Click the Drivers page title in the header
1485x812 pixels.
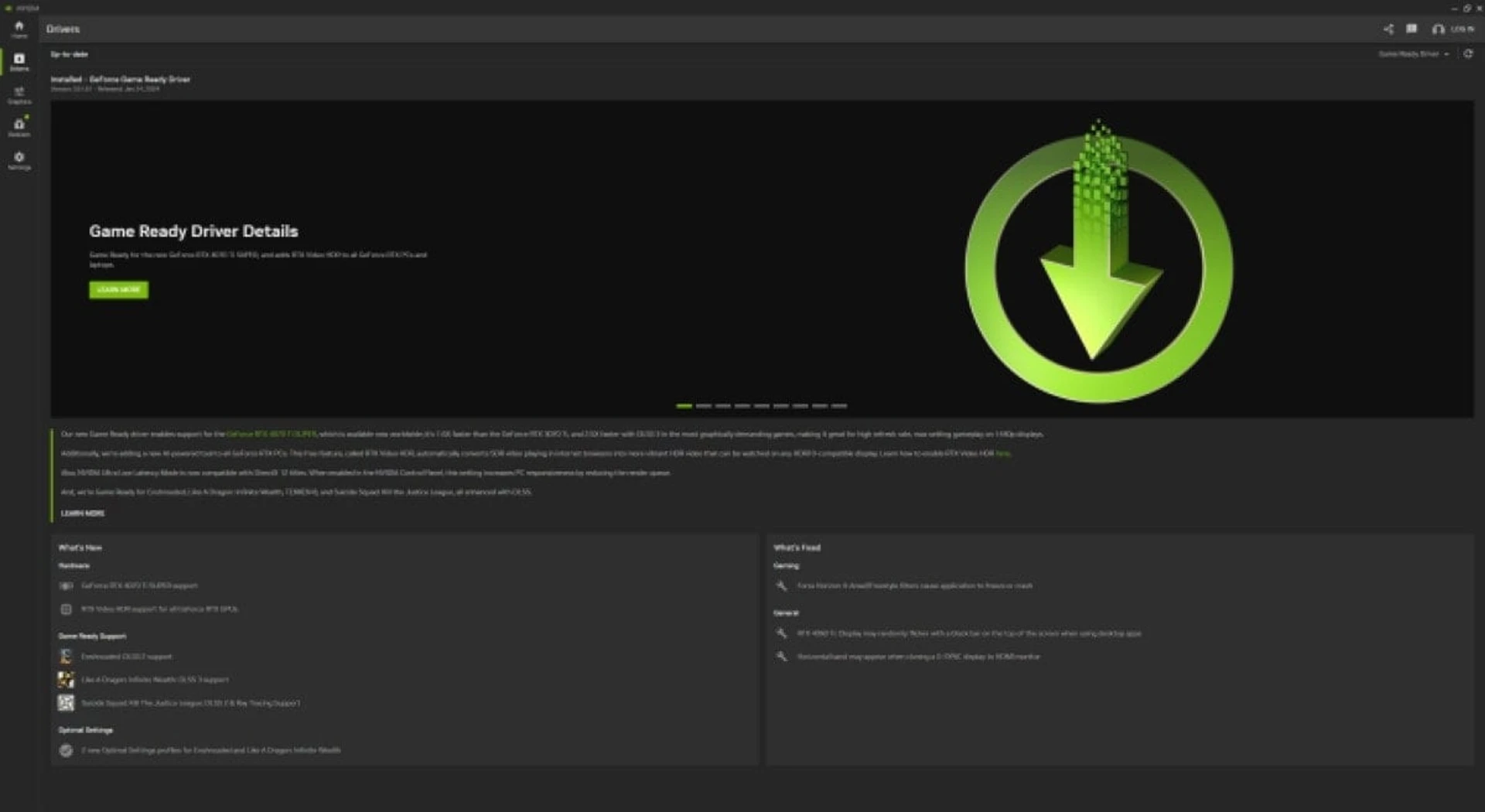click(x=63, y=29)
